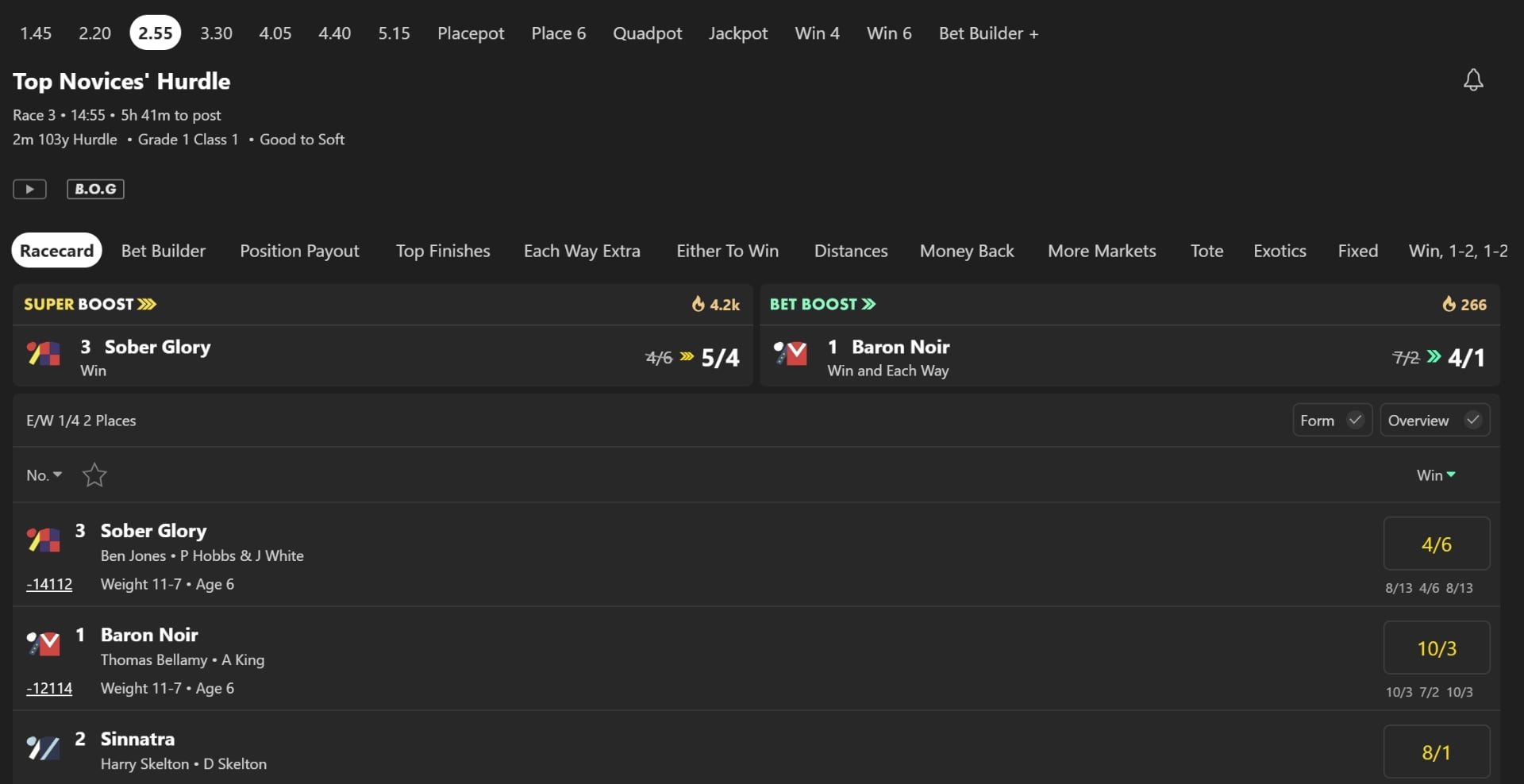The height and width of the screenshot is (784, 1524).
Task: Click E/W 1/4 2 Places terms
Action: (x=81, y=421)
